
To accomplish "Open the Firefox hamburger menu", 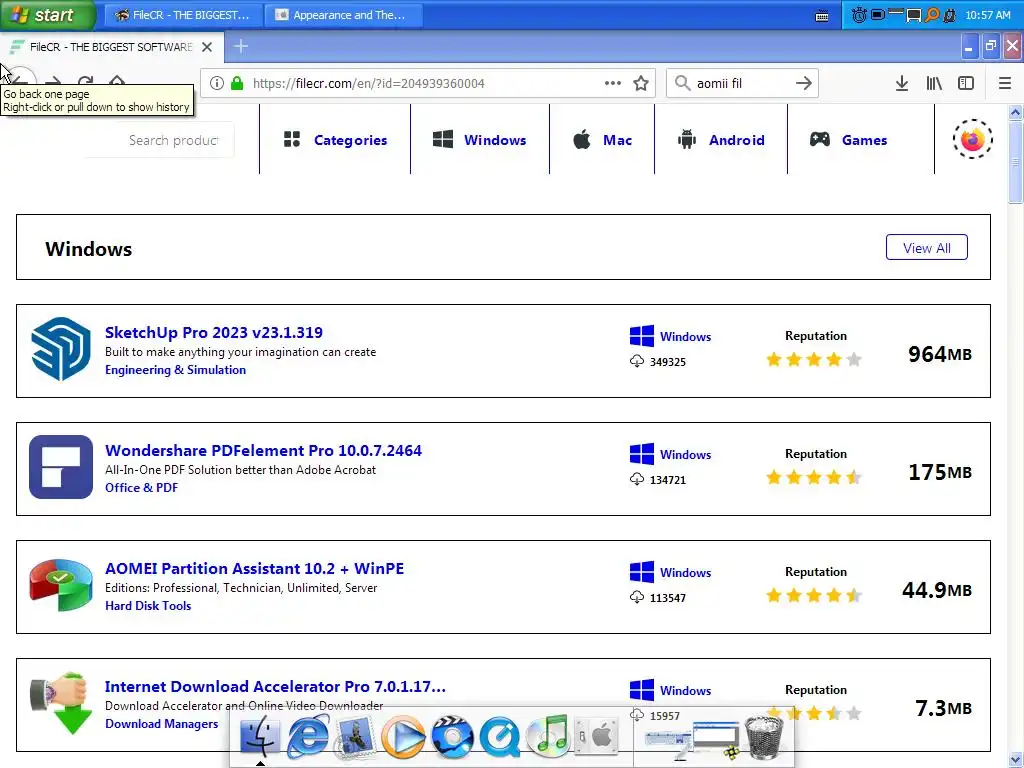I will 1004,83.
